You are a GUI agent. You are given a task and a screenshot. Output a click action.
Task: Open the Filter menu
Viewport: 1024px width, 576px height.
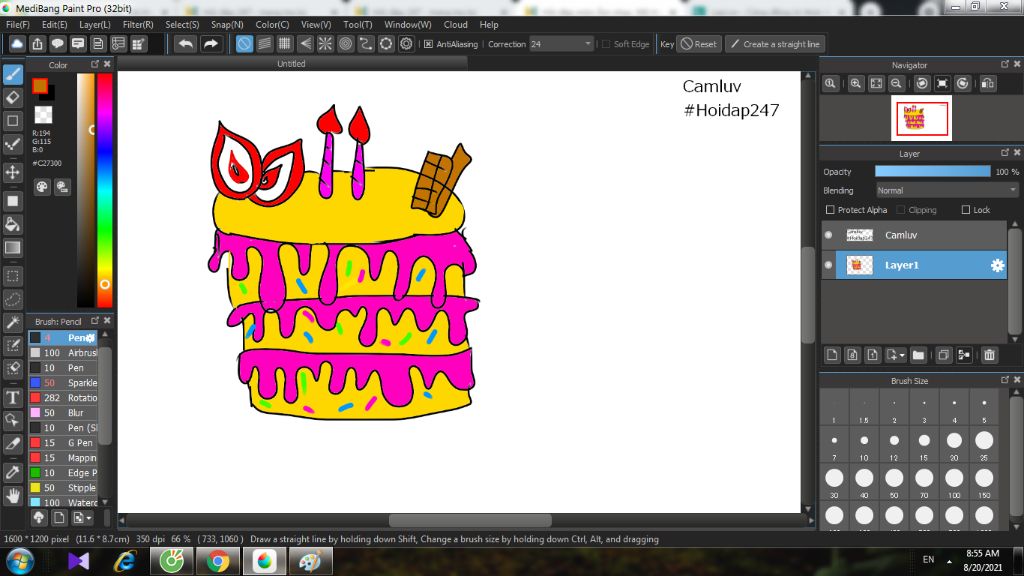[x=138, y=24]
